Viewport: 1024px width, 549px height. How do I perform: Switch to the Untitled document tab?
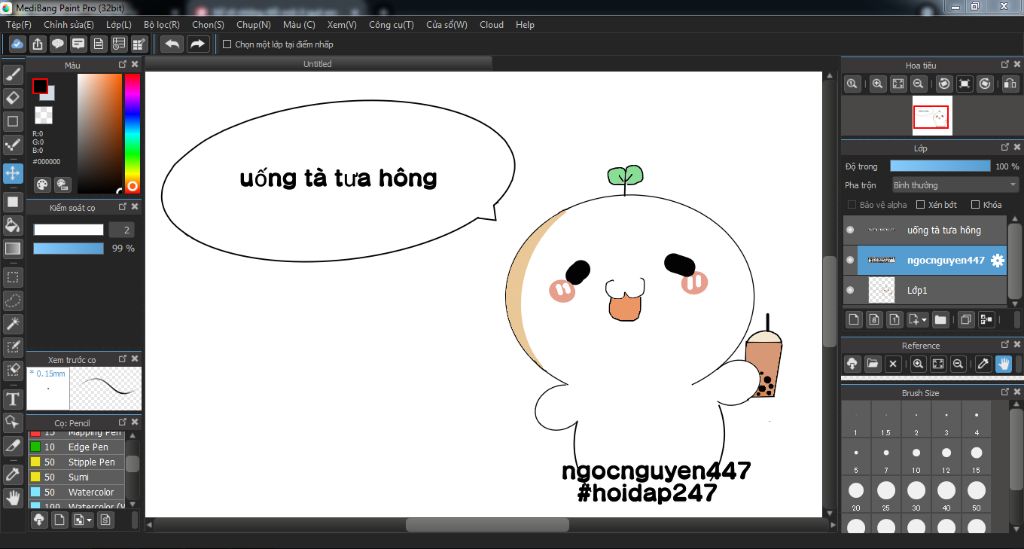tap(317, 64)
